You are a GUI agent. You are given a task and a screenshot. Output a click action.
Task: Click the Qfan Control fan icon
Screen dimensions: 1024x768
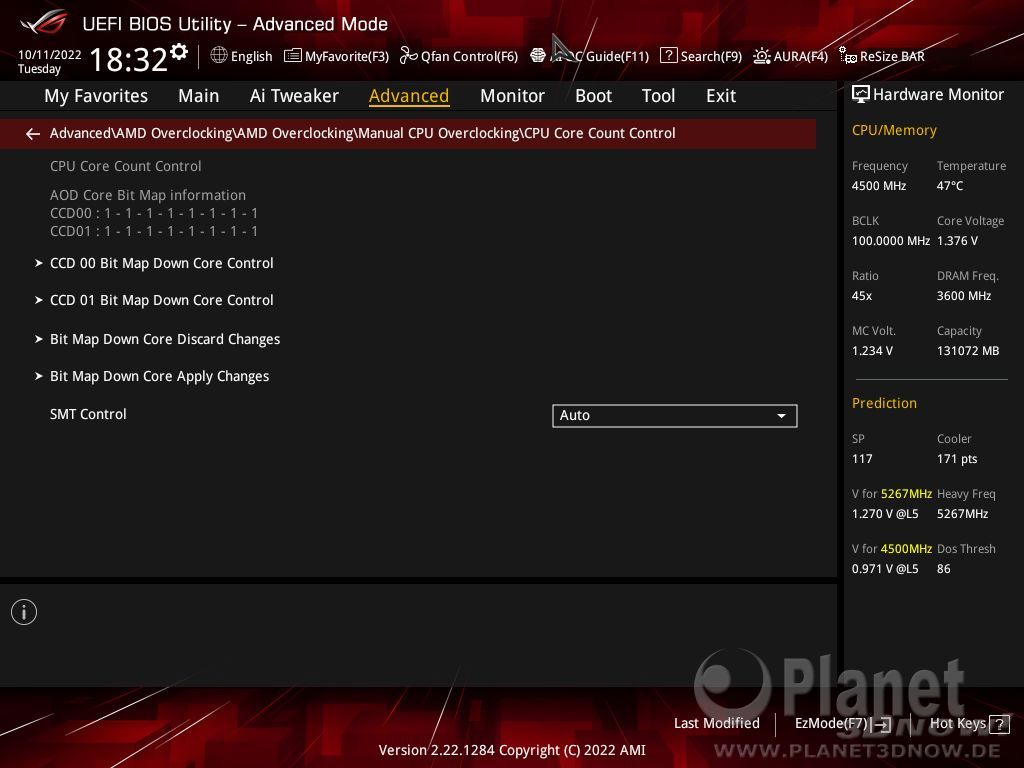[x=408, y=56]
